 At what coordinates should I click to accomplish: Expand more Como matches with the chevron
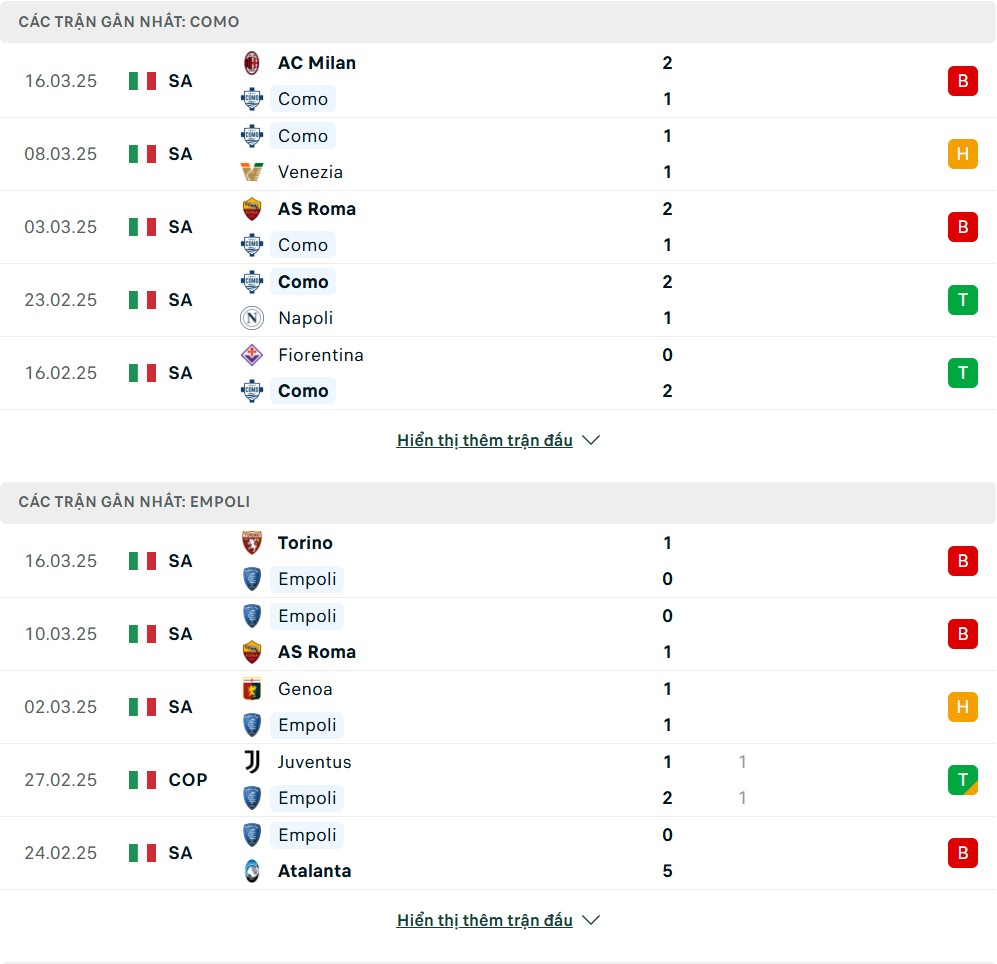click(x=591, y=440)
